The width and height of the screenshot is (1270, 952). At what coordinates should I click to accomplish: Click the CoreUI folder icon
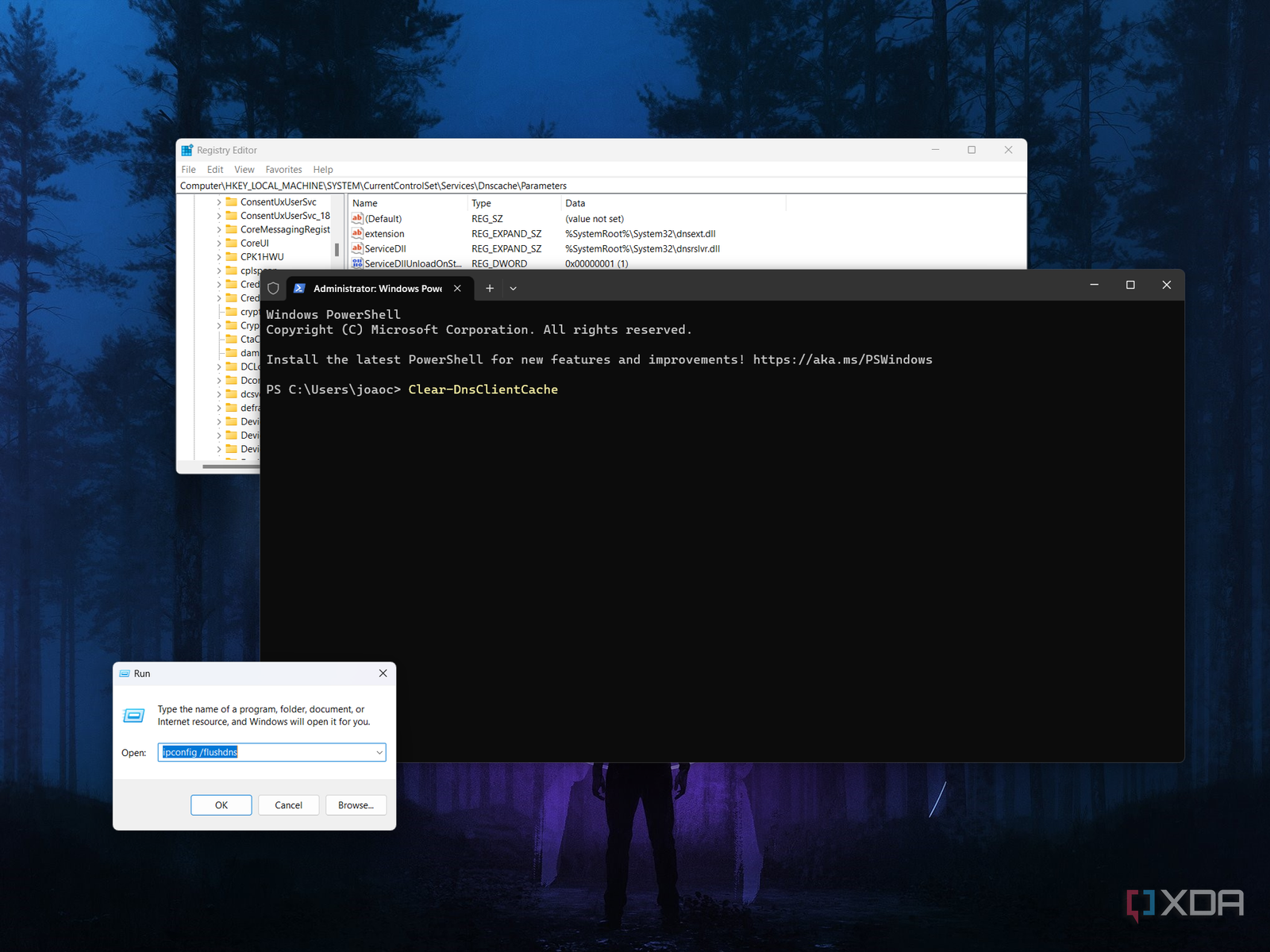click(232, 243)
